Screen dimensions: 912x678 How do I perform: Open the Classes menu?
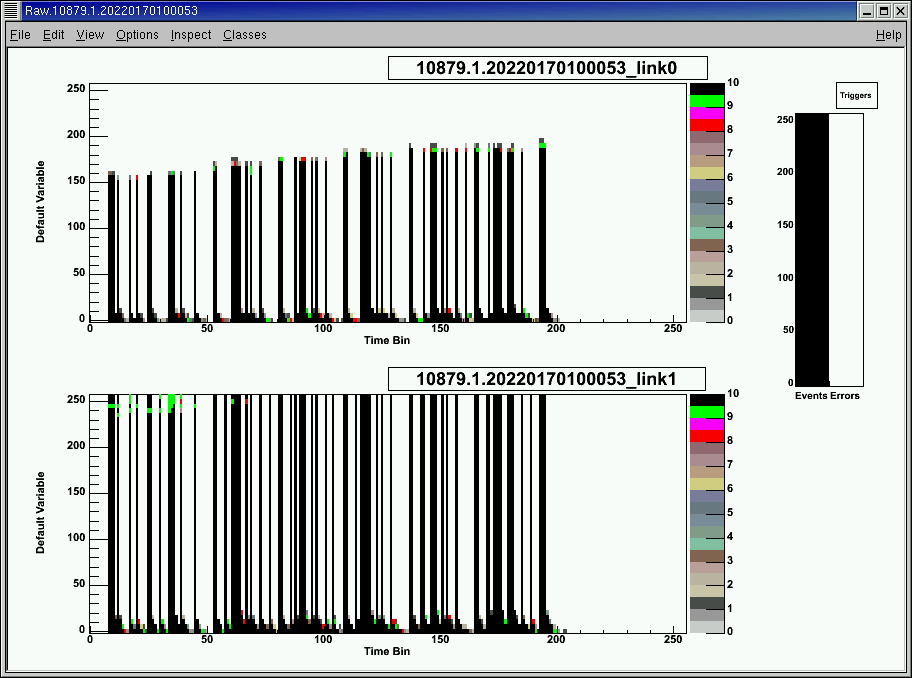click(x=243, y=34)
